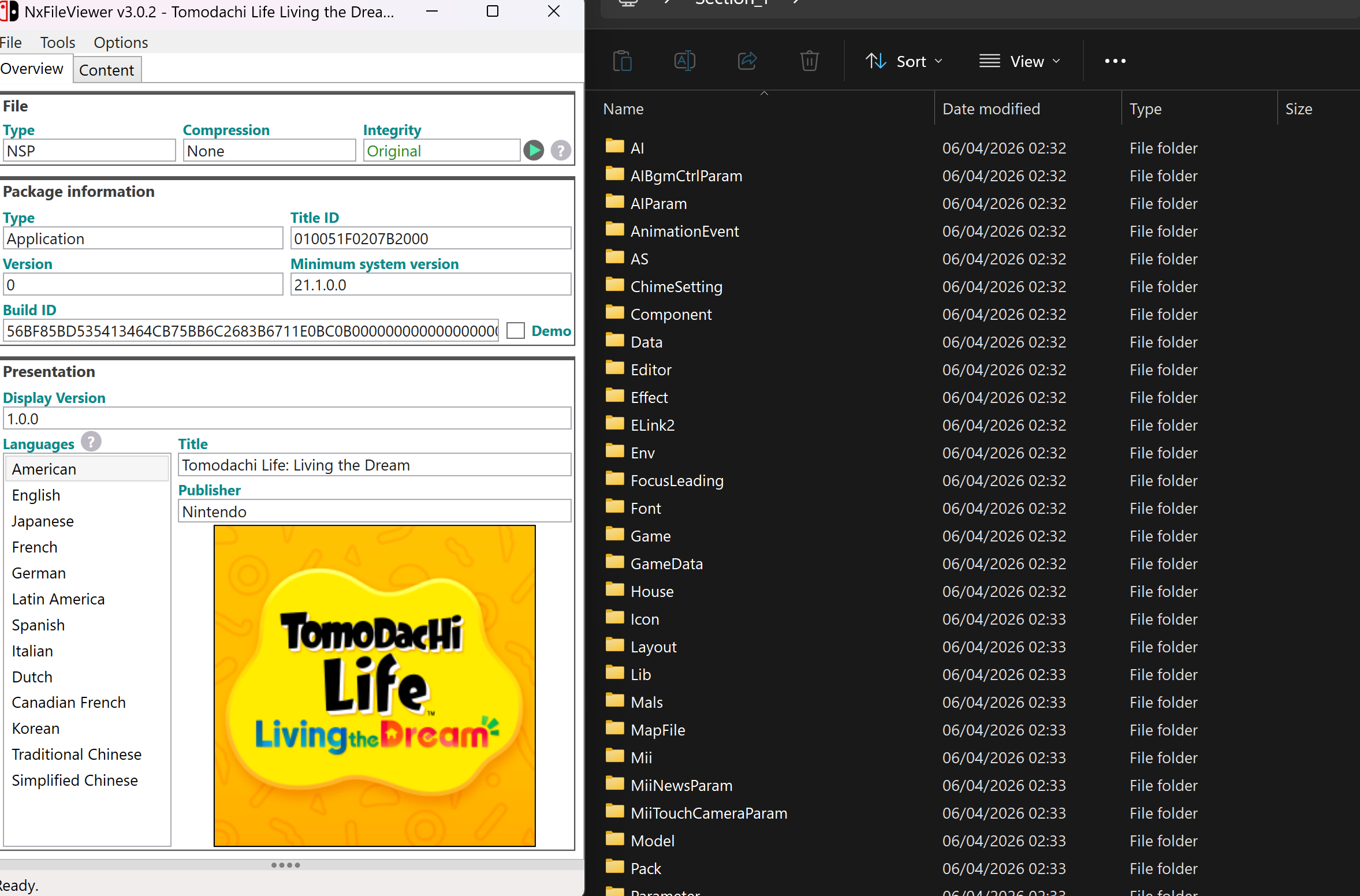The height and width of the screenshot is (896, 1360).
Task: Click the Languages help question mark icon
Action: (x=91, y=442)
